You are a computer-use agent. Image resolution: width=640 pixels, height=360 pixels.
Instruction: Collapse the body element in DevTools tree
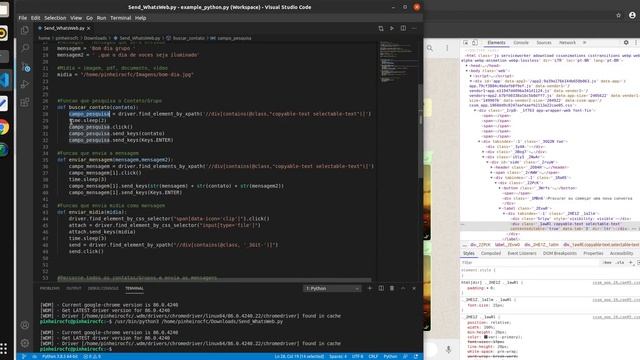[467, 71]
